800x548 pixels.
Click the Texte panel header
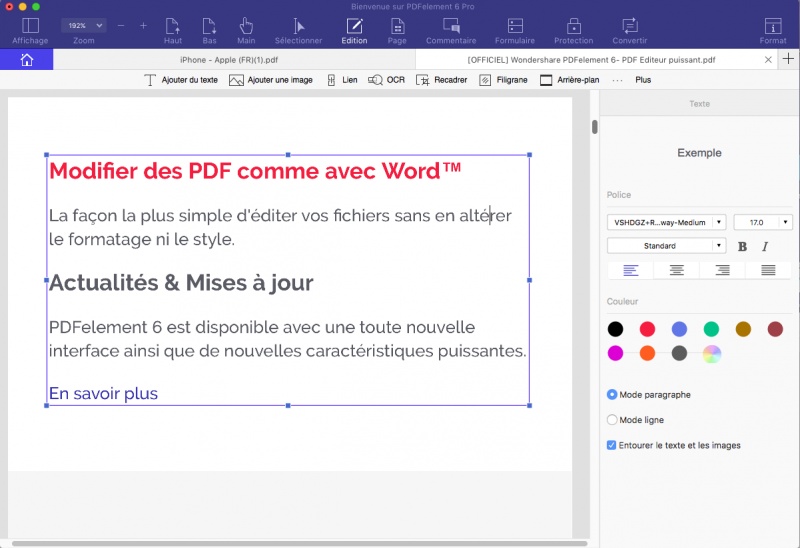[x=699, y=104]
